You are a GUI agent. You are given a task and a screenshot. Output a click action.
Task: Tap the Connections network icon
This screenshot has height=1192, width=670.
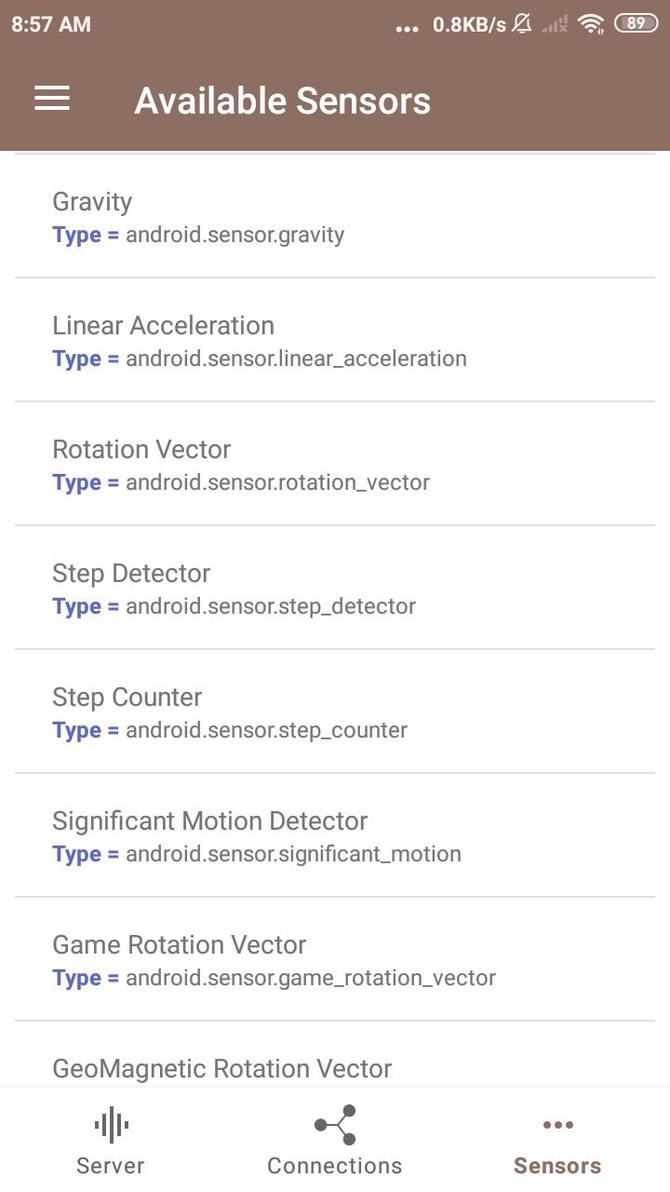point(334,1124)
